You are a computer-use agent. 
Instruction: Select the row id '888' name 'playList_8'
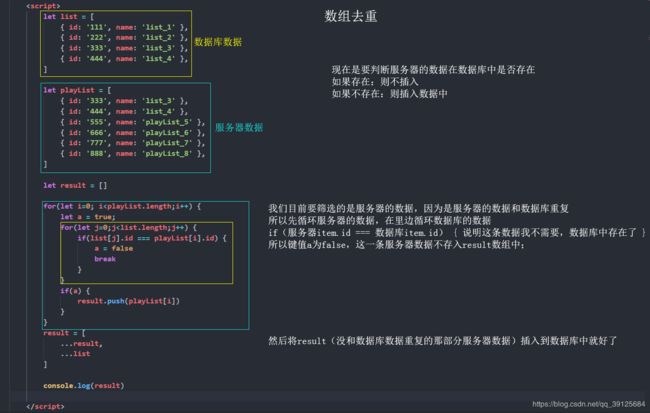133,153
